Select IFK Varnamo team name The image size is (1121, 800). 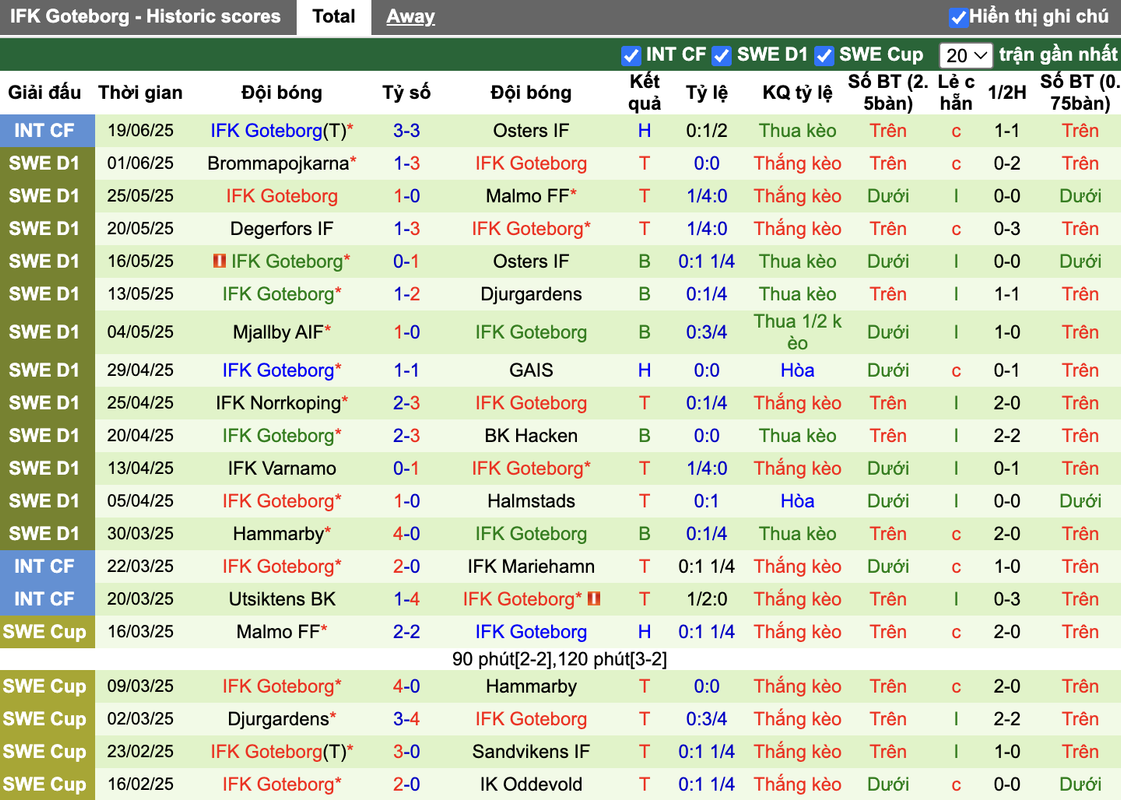tap(282, 469)
